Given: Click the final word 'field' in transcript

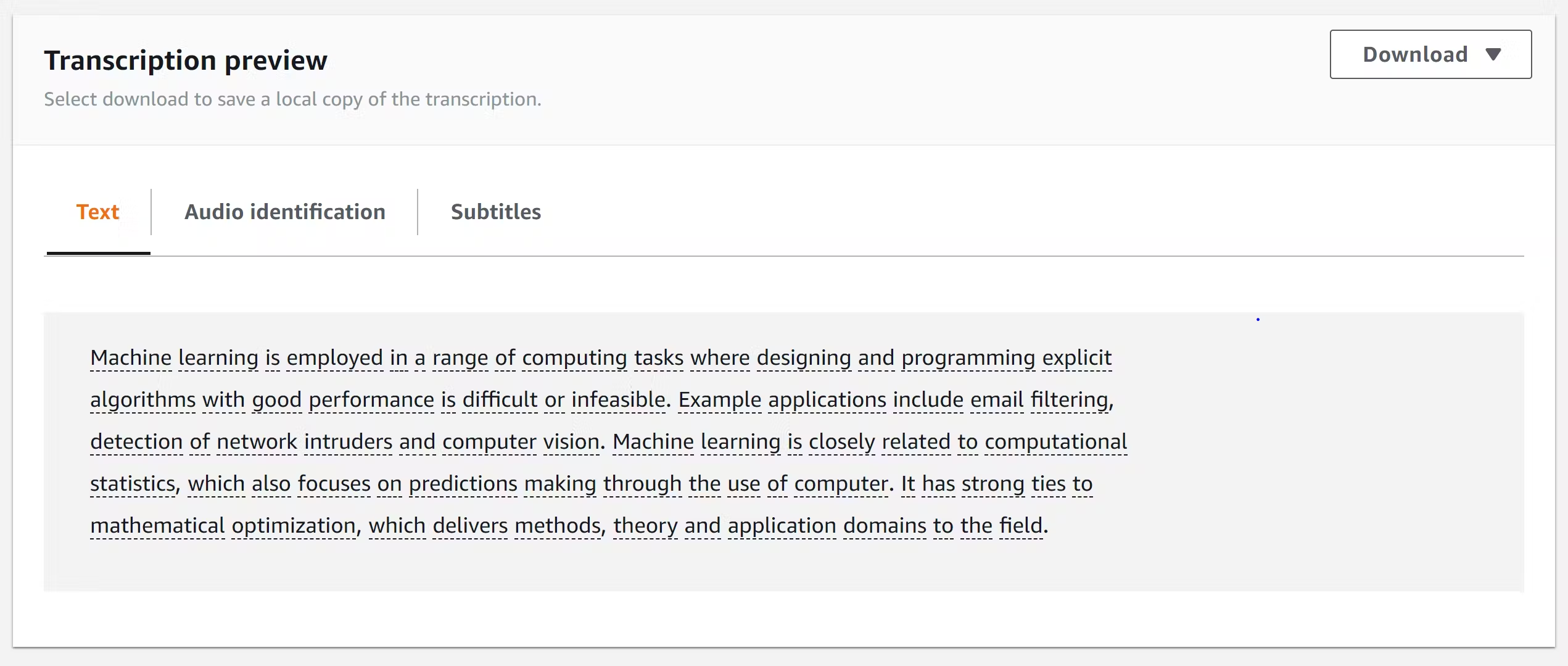Looking at the screenshot, I should click(1020, 525).
